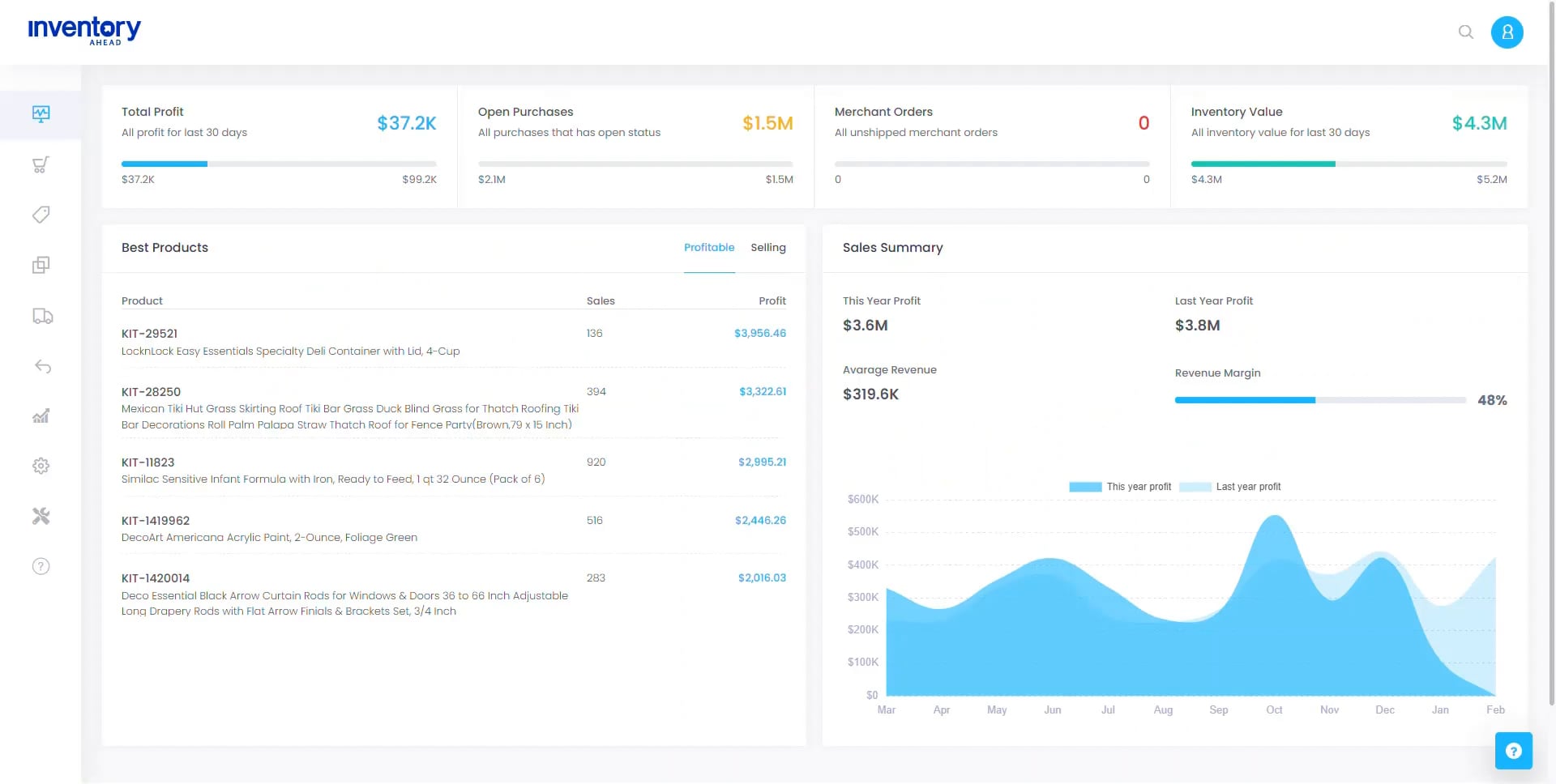Click the Oct label on chart axis

(x=1274, y=710)
